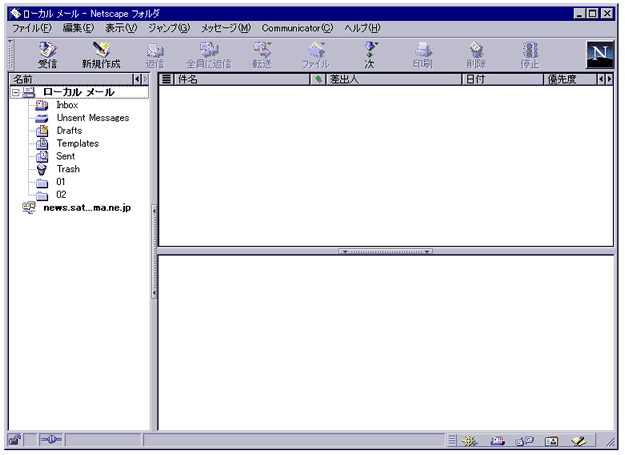Open the 表示(V) menu
The height and width of the screenshot is (455, 625).
(x=121, y=28)
